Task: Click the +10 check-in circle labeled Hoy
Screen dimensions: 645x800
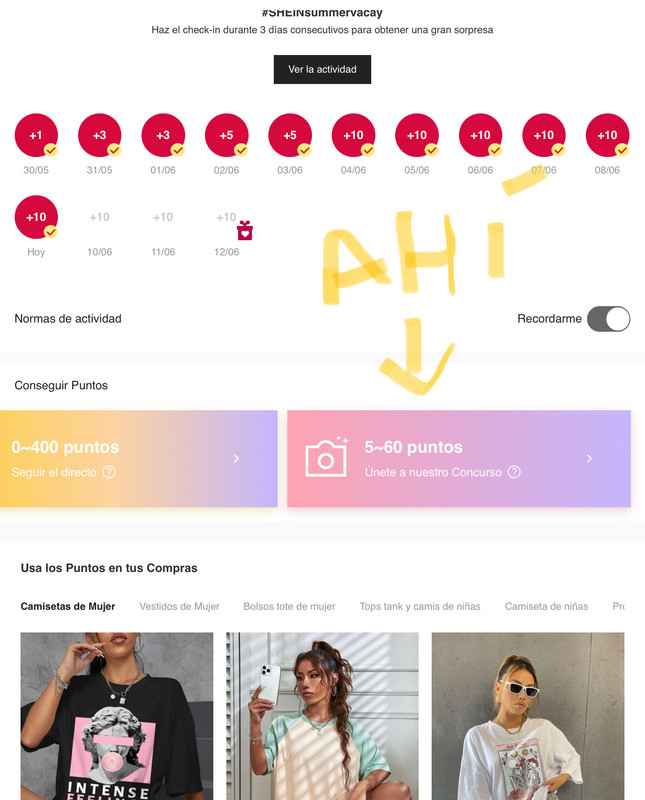Action: pyautogui.click(x=36, y=217)
